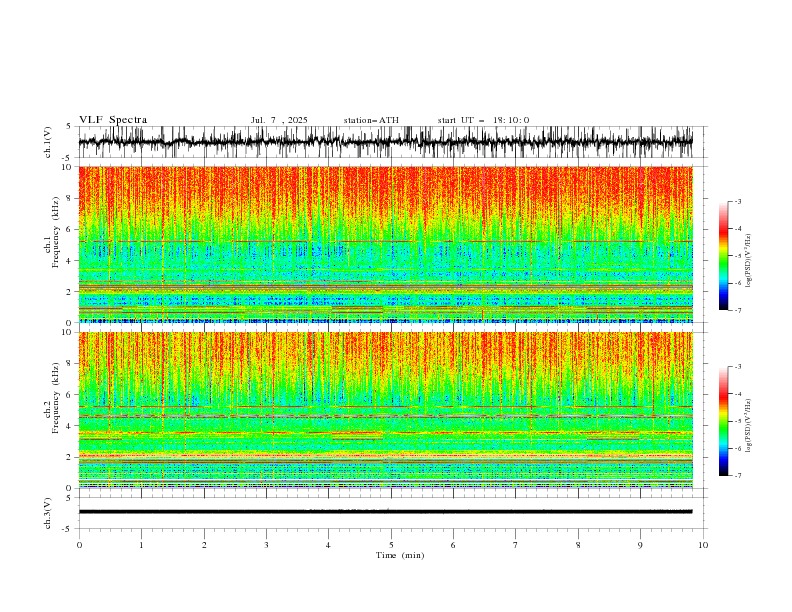
Task: Click the ch.1 colorbar "-3" tick label
Action: pyautogui.click(x=738, y=201)
